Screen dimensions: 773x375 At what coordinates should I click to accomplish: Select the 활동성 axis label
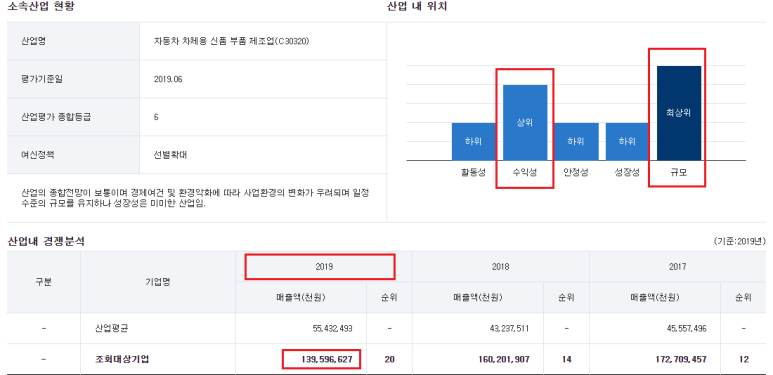coord(473,173)
